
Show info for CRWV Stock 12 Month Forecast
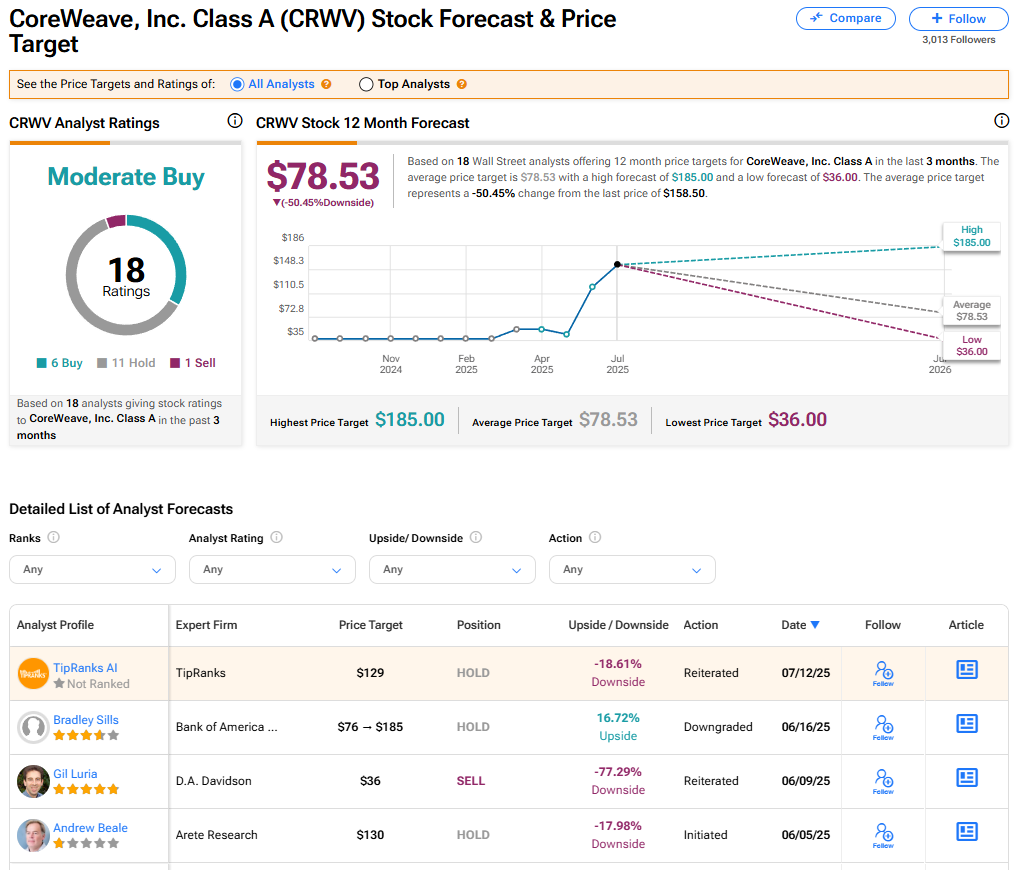point(1001,121)
